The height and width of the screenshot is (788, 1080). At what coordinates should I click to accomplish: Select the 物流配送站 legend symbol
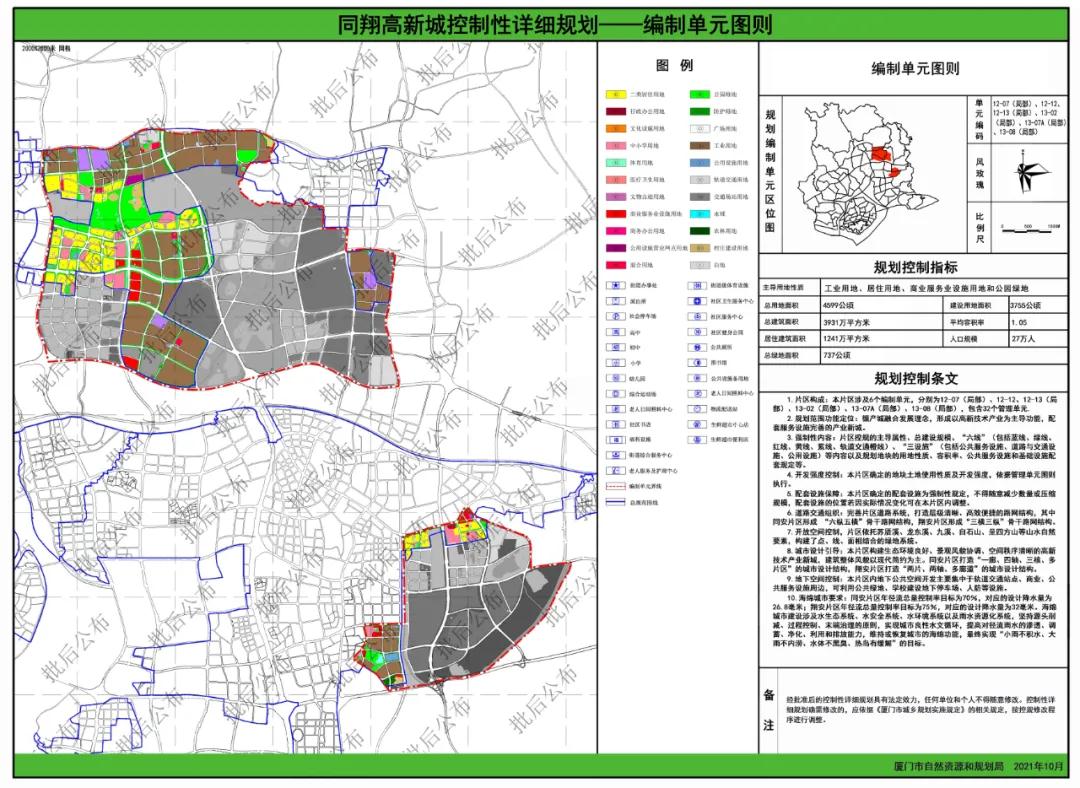698,409
